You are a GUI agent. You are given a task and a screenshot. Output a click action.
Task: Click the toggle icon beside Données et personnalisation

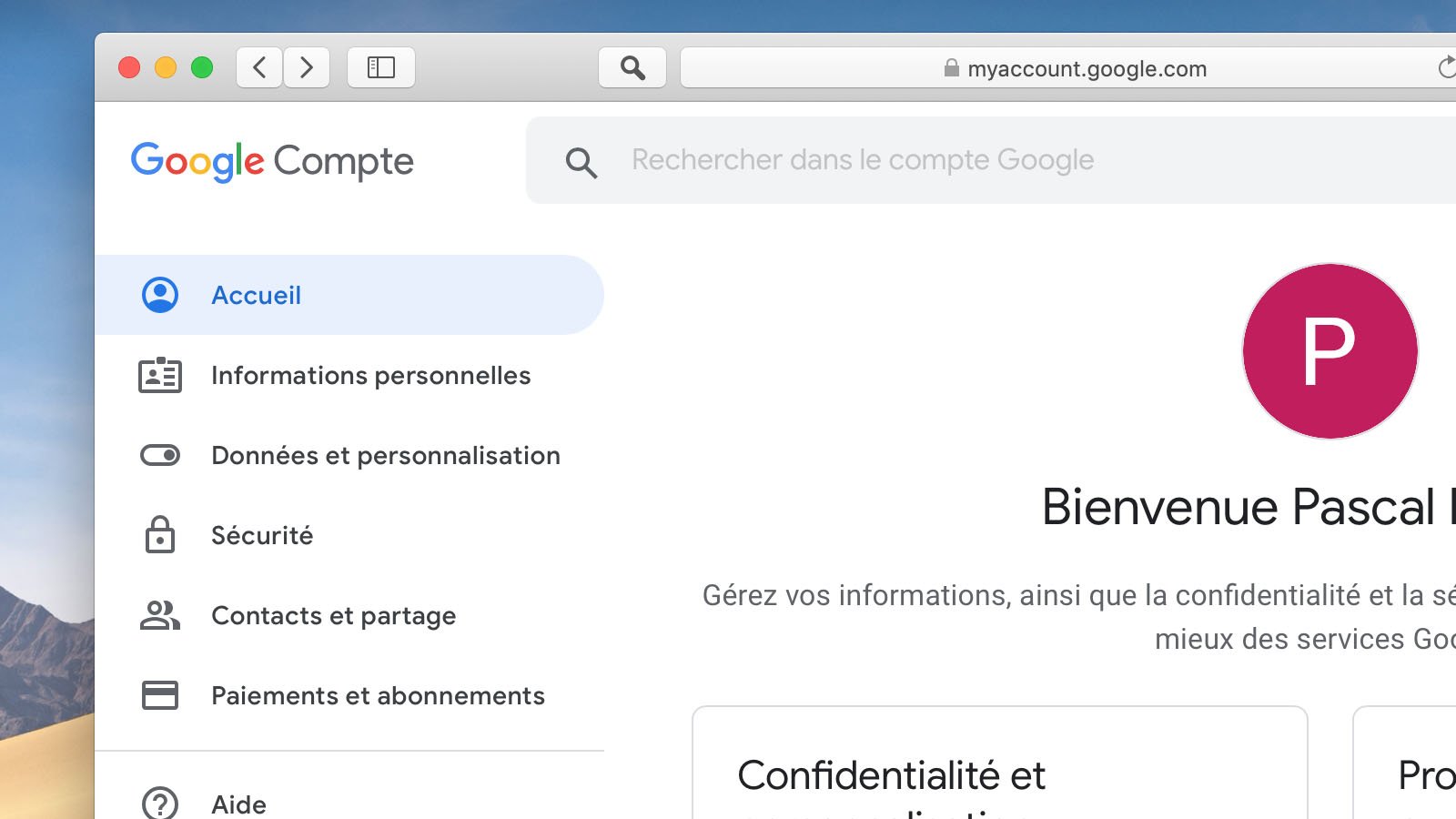[x=160, y=455]
